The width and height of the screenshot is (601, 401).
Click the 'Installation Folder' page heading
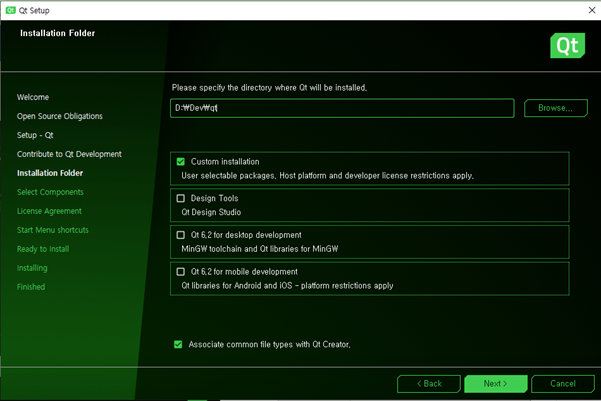57,33
